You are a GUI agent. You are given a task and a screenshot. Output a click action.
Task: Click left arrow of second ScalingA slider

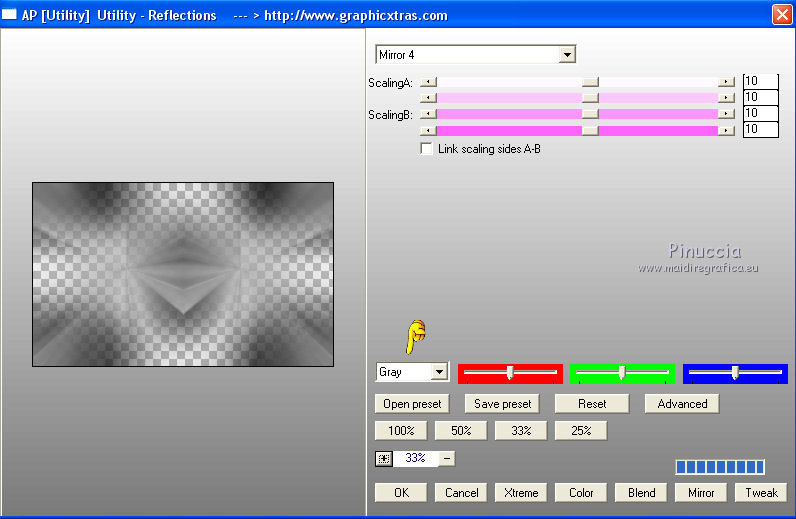[x=428, y=98]
